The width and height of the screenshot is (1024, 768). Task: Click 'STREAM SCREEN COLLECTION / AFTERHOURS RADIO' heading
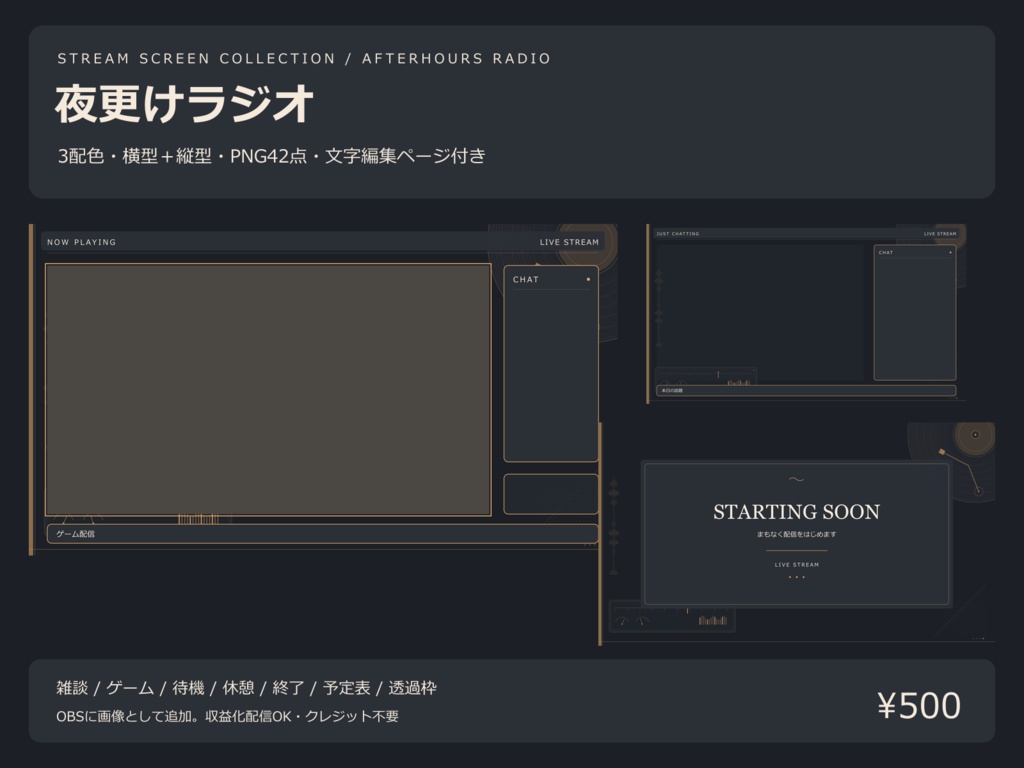click(x=304, y=59)
